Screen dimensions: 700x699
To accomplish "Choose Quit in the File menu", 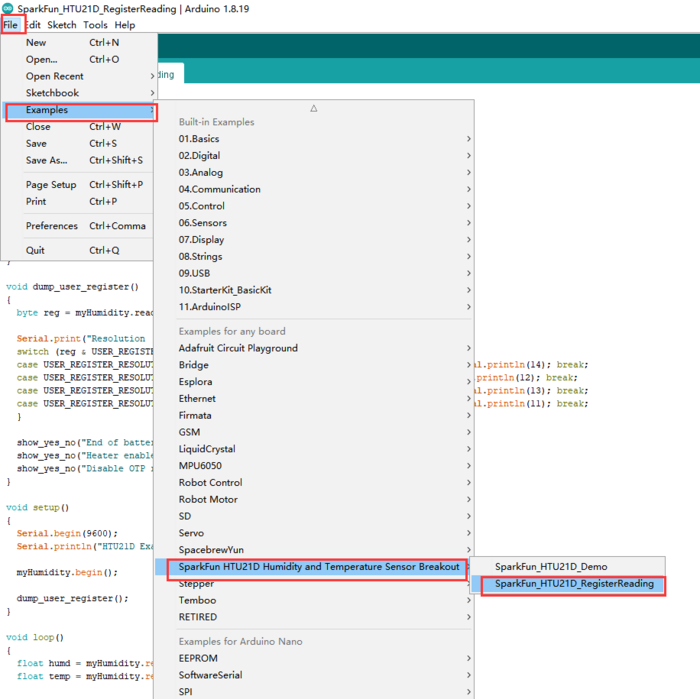I will click(79, 250).
